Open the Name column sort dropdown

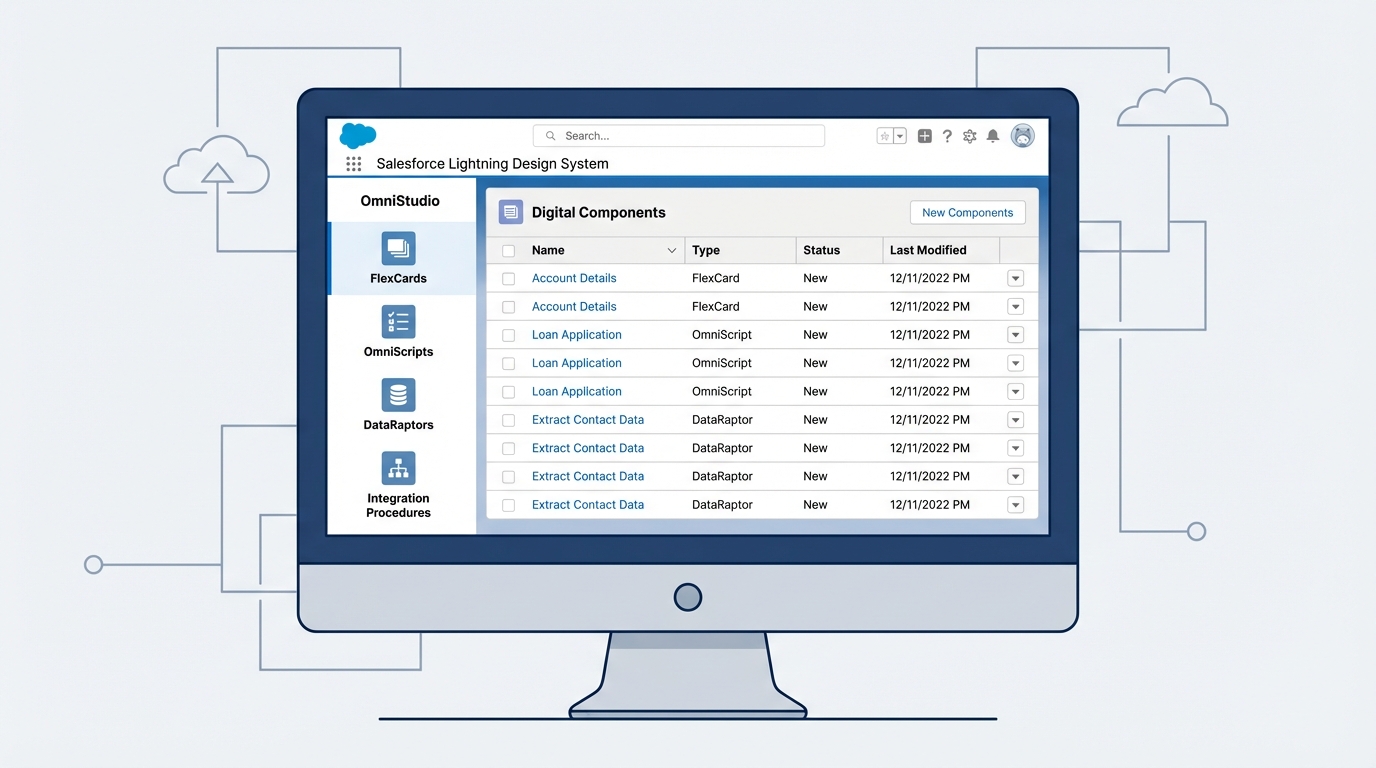tap(670, 250)
